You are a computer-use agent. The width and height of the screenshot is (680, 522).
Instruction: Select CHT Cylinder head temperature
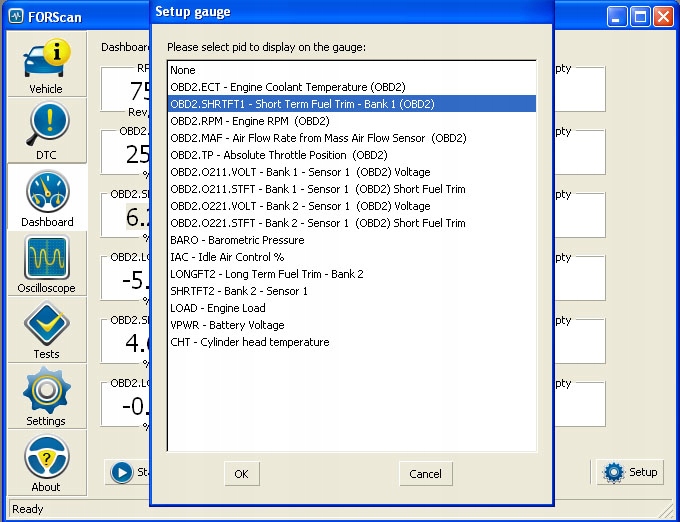point(249,342)
